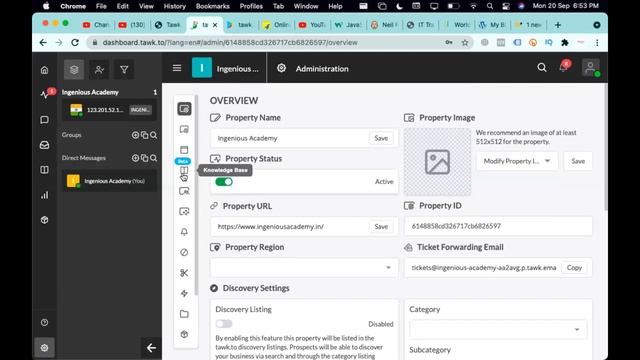The width and height of the screenshot is (640, 360).
Task: Save the Property Image
Action: click(x=578, y=161)
